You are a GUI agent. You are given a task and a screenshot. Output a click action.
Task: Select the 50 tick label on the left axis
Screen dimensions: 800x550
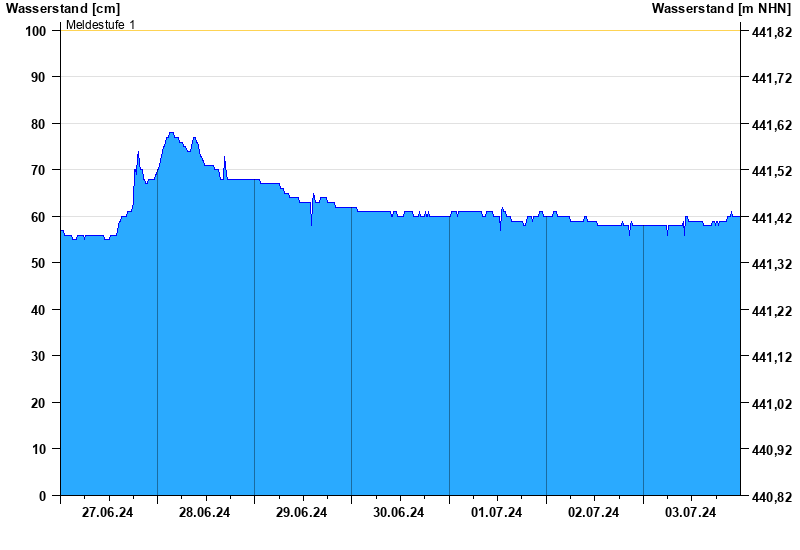pyautogui.click(x=39, y=263)
